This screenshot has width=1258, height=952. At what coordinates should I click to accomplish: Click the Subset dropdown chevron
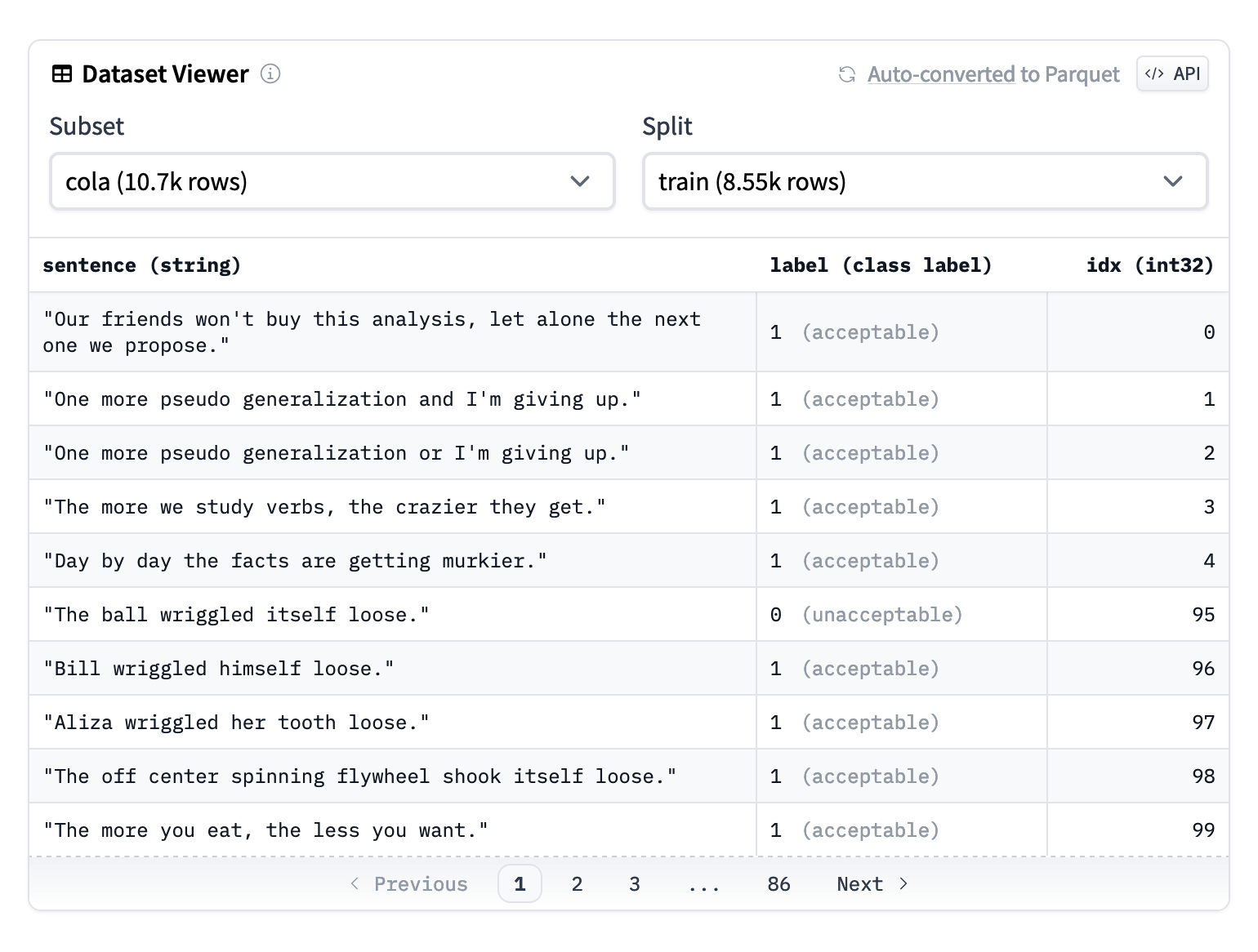click(x=580, y=181)
